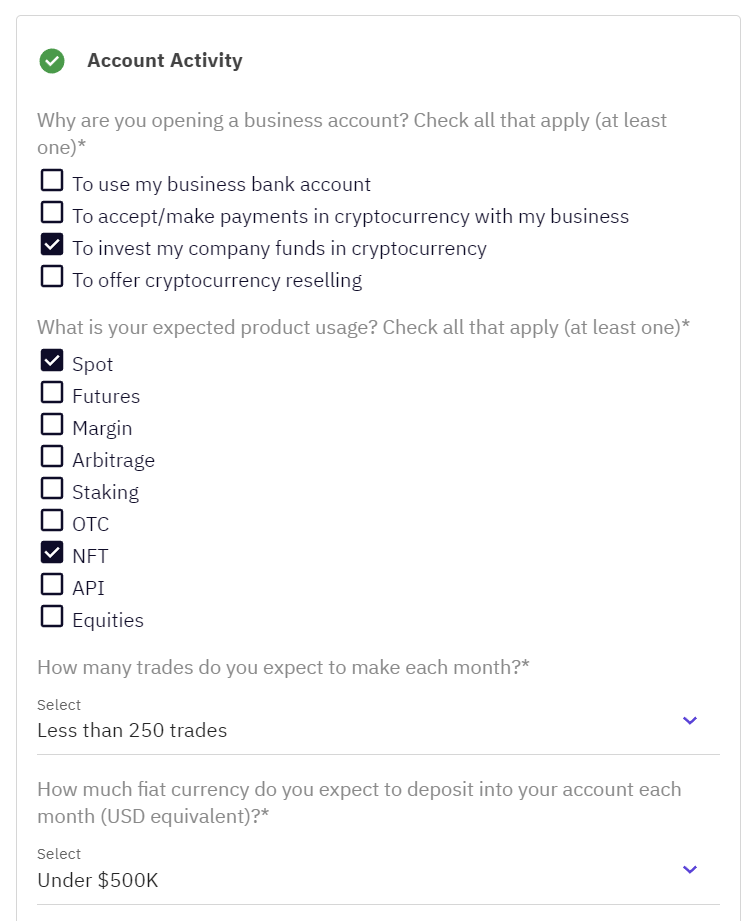The height and width of the screenshot is (921, 752).
Task: Click the 'Under $500K' selected value
Action: click(x=97, y=881)
